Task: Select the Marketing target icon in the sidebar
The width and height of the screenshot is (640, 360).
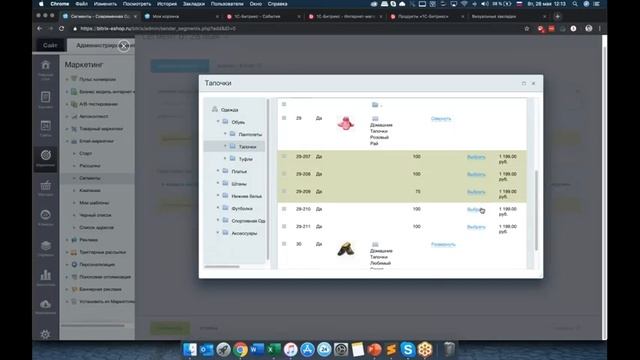Action: click(45, 155)
